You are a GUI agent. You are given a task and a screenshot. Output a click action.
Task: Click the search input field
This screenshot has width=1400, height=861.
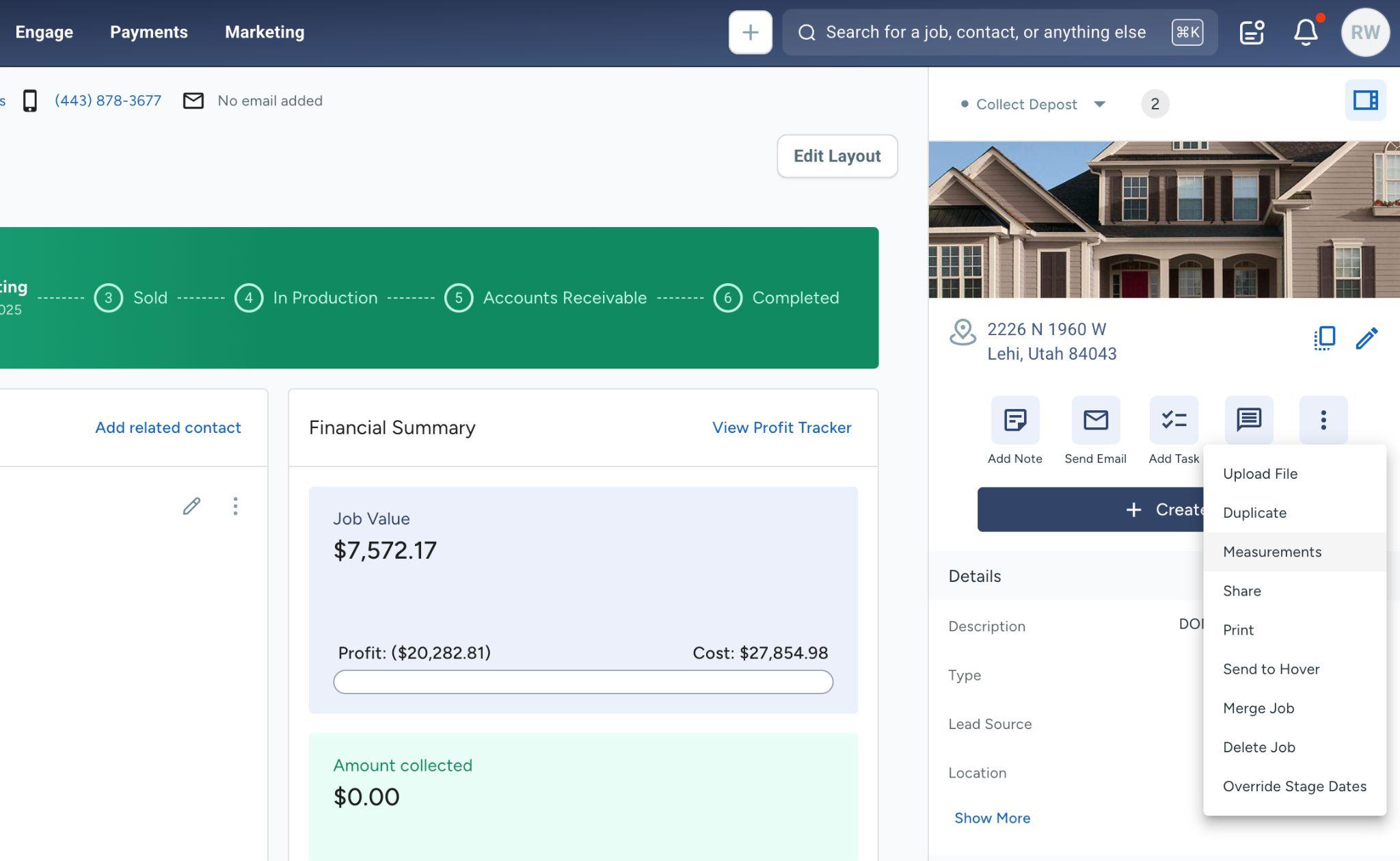point(985,32)
